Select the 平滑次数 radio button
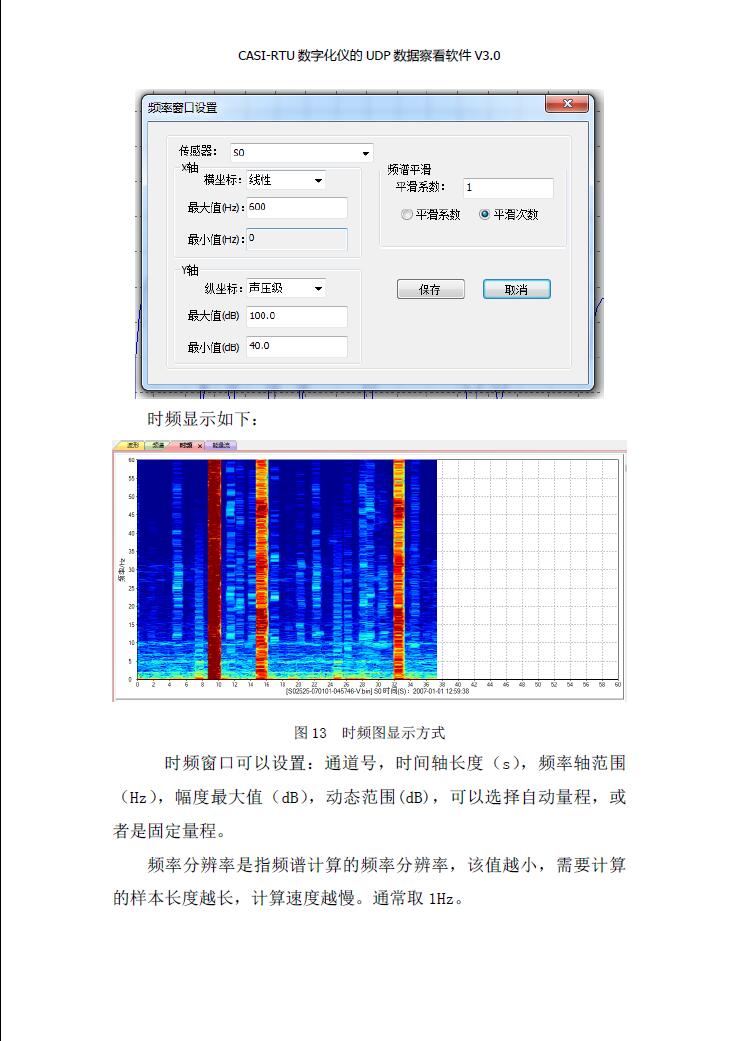Image resolution: width=737 pixels, height=1041 pixels. (485, 214)
